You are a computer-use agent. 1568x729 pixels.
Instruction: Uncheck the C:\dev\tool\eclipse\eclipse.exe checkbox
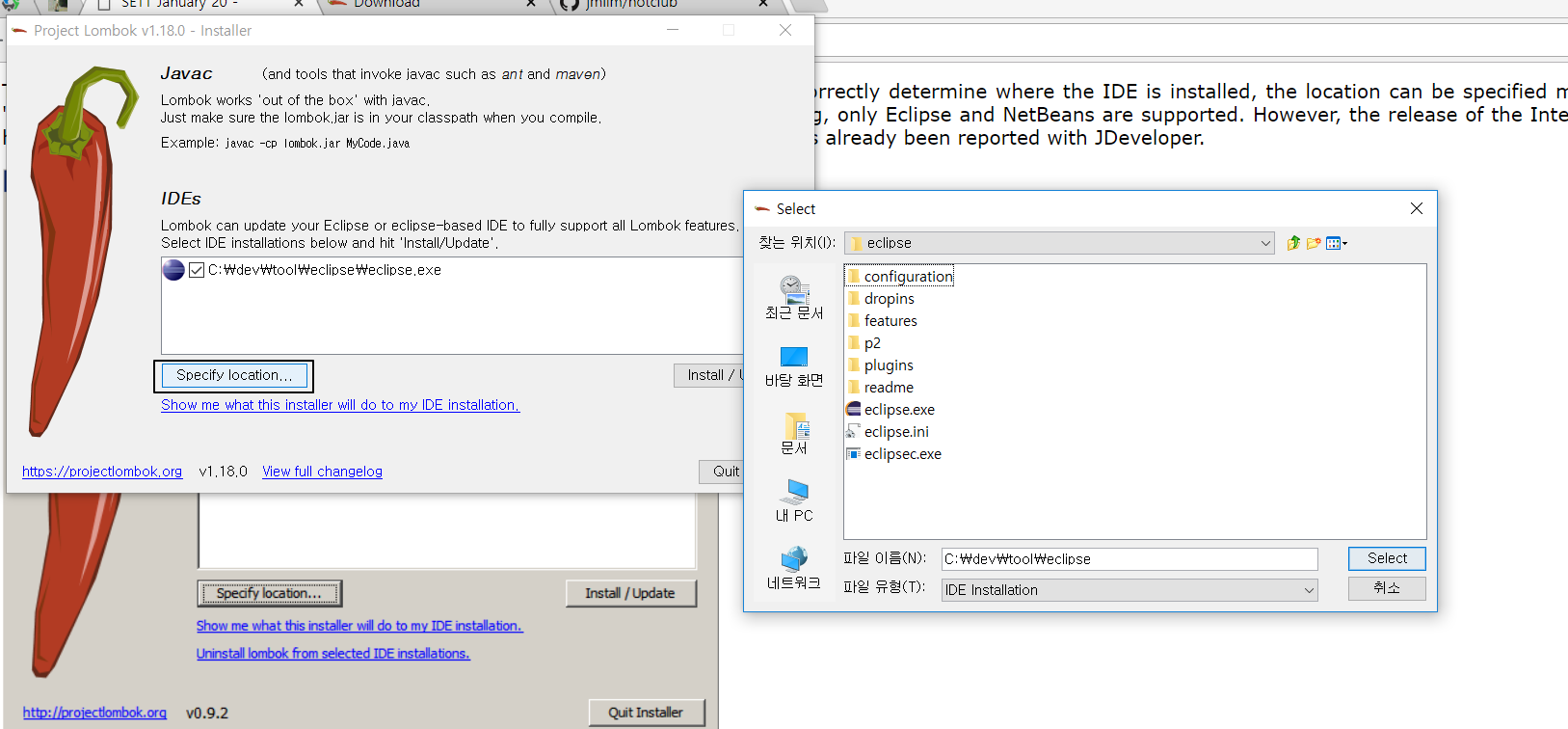click(x=197, y=270)
